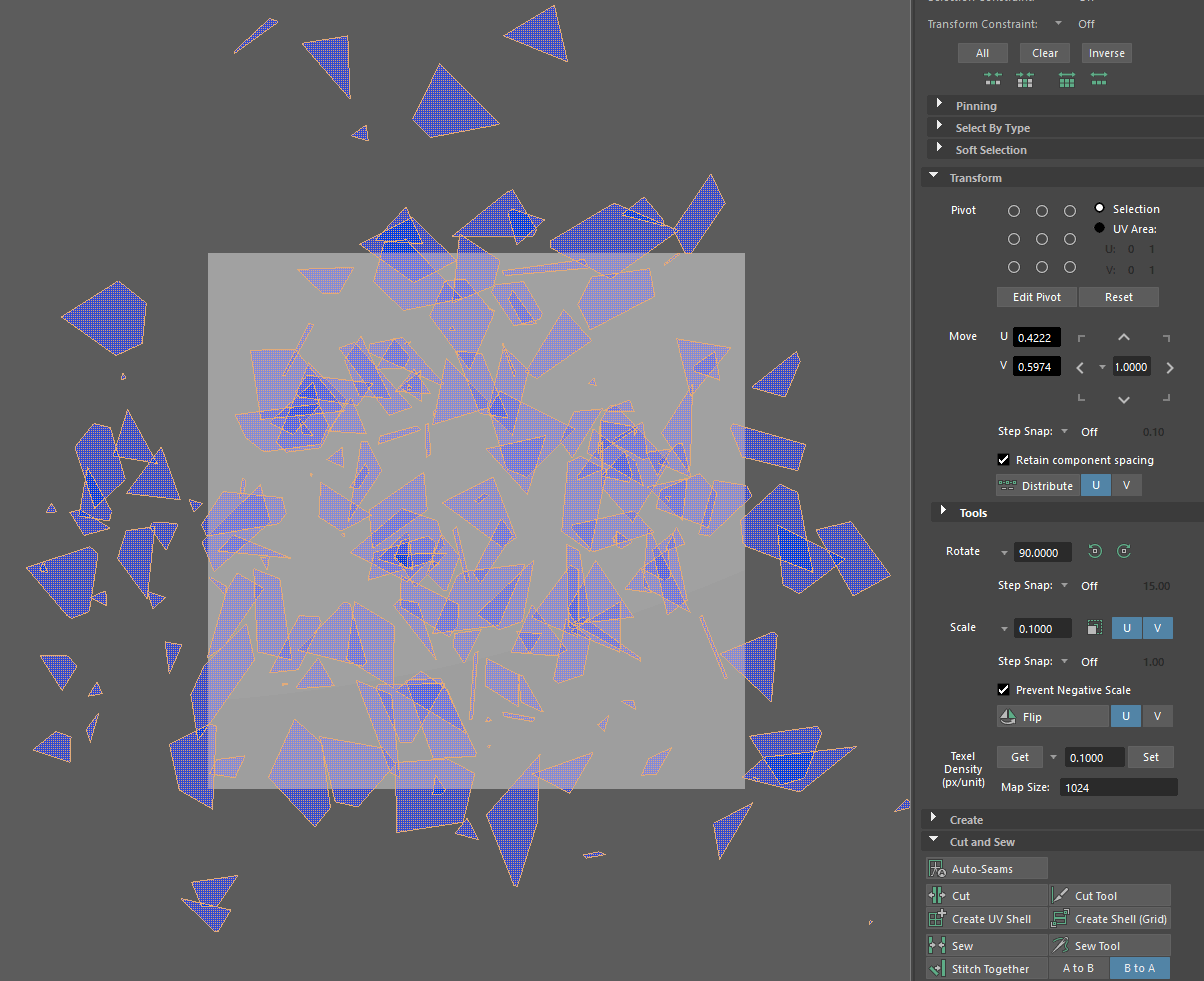Click the shrink selection grid icon
Screen dimensions: 1204x981
click(x=1025, y=79)
